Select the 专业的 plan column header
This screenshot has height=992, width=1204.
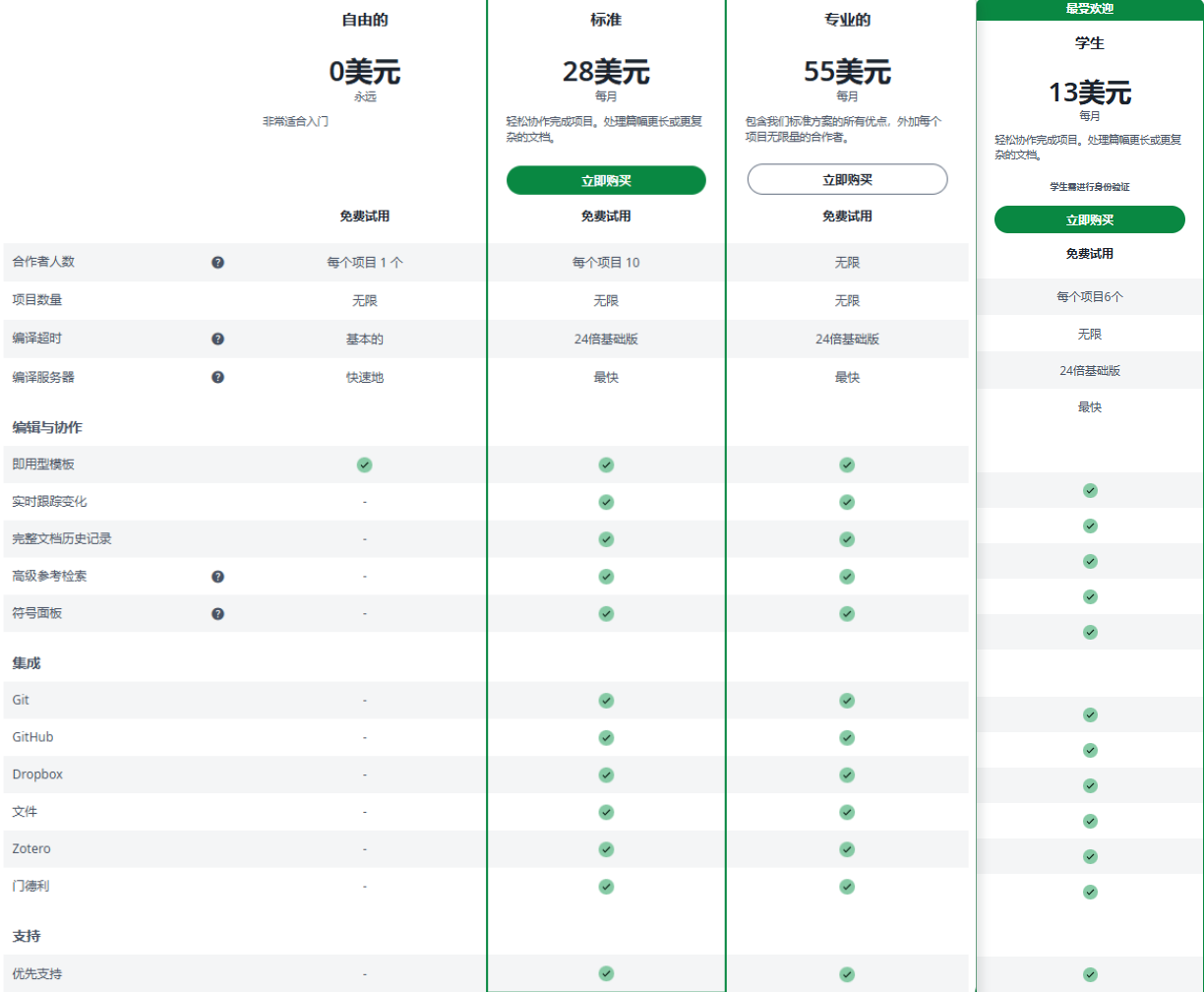[x=847, y=20]
